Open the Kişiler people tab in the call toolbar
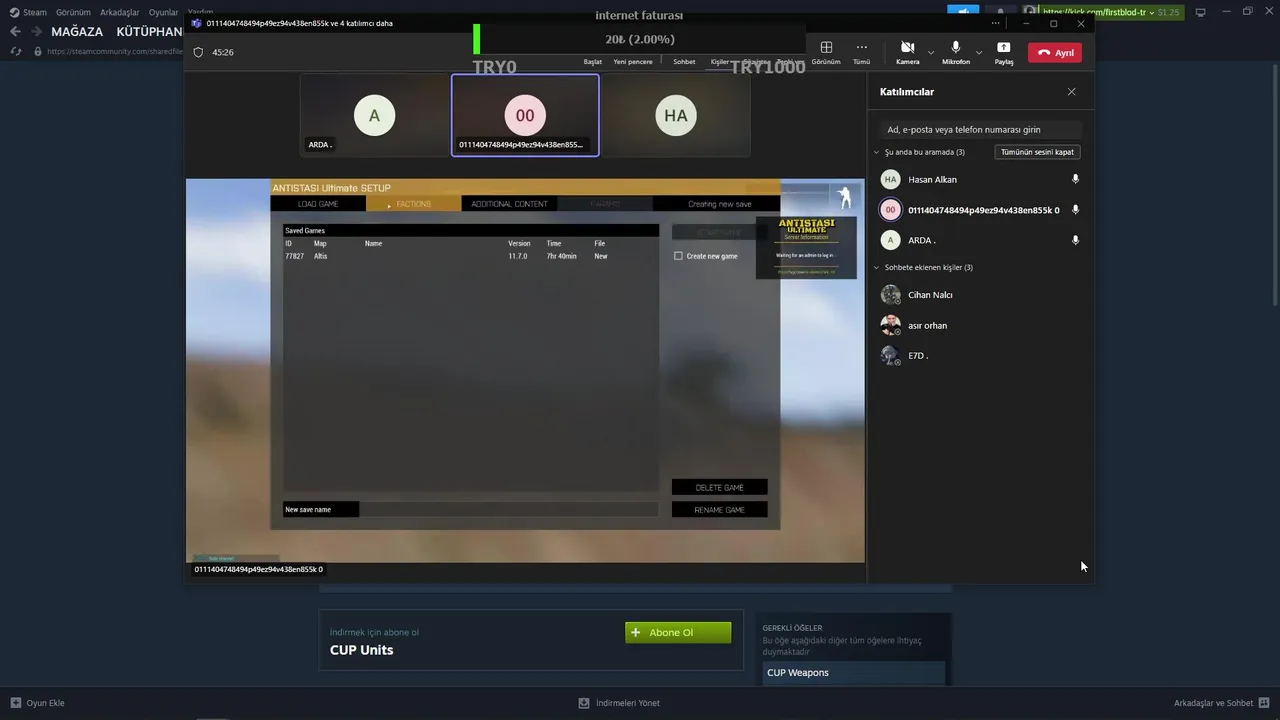1280x720 pixels. point(720,62)
